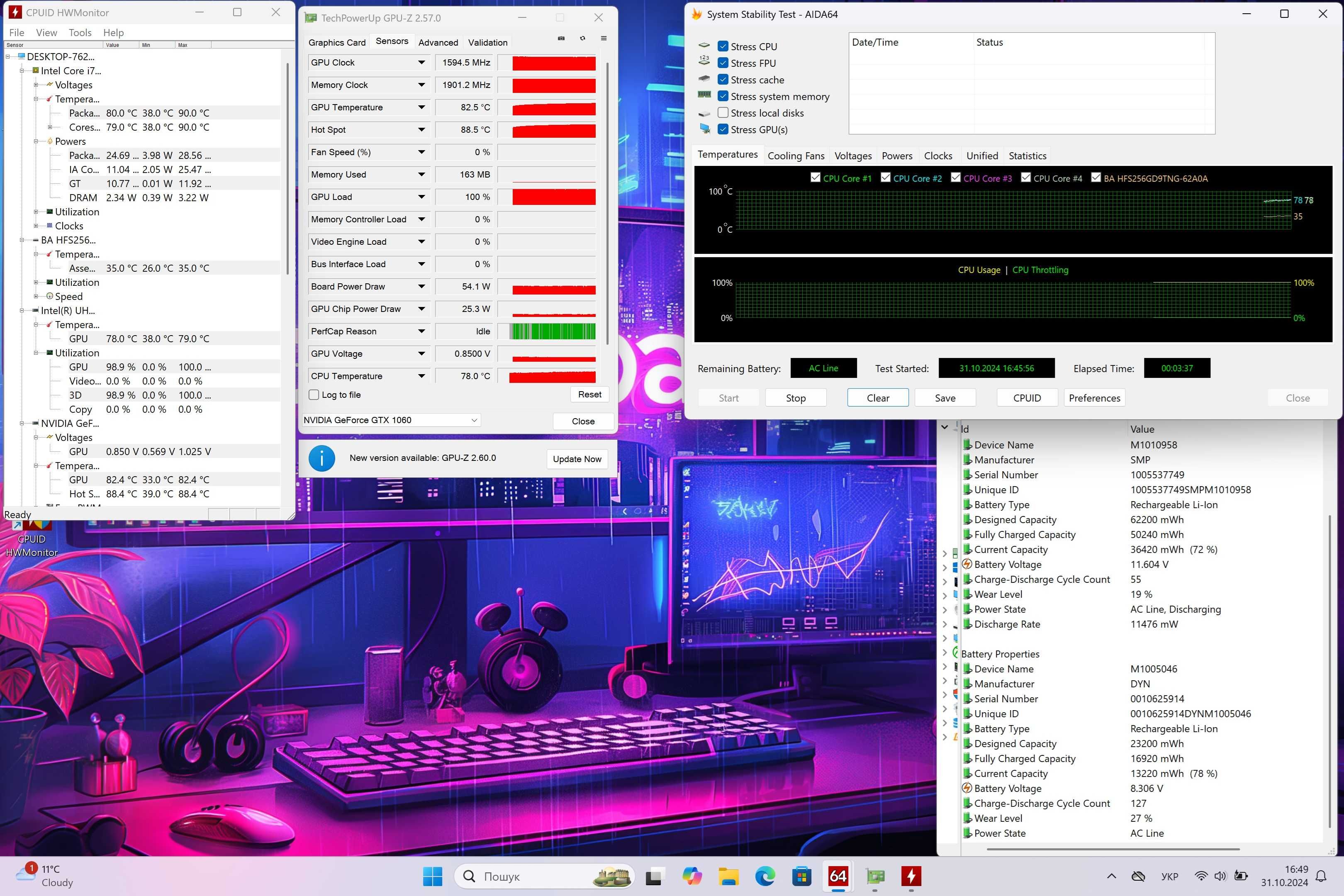Open Windows Start menu
This screenshot has width=1344, height=896.
coord(433,876)
